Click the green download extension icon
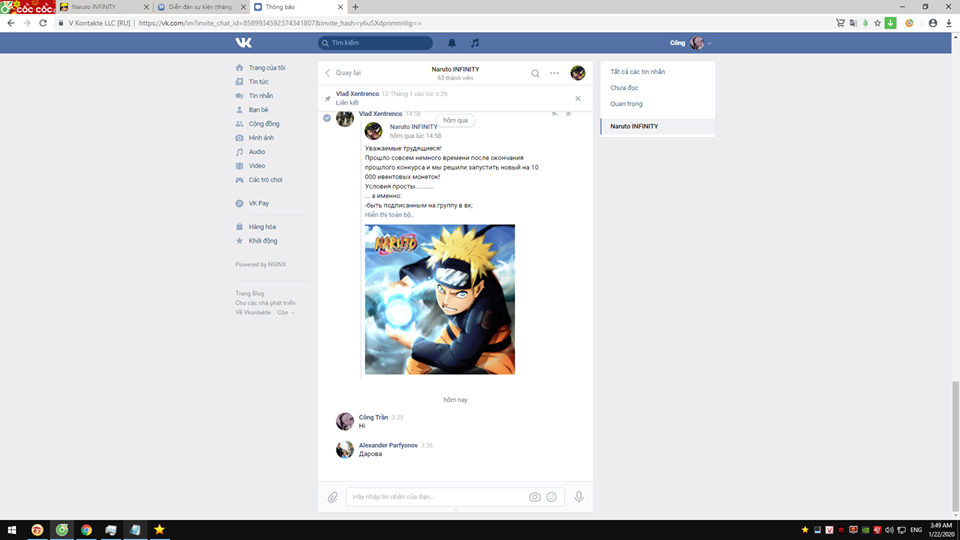The width and height of the screenshot is (960, 540). (x=891, y=23)
